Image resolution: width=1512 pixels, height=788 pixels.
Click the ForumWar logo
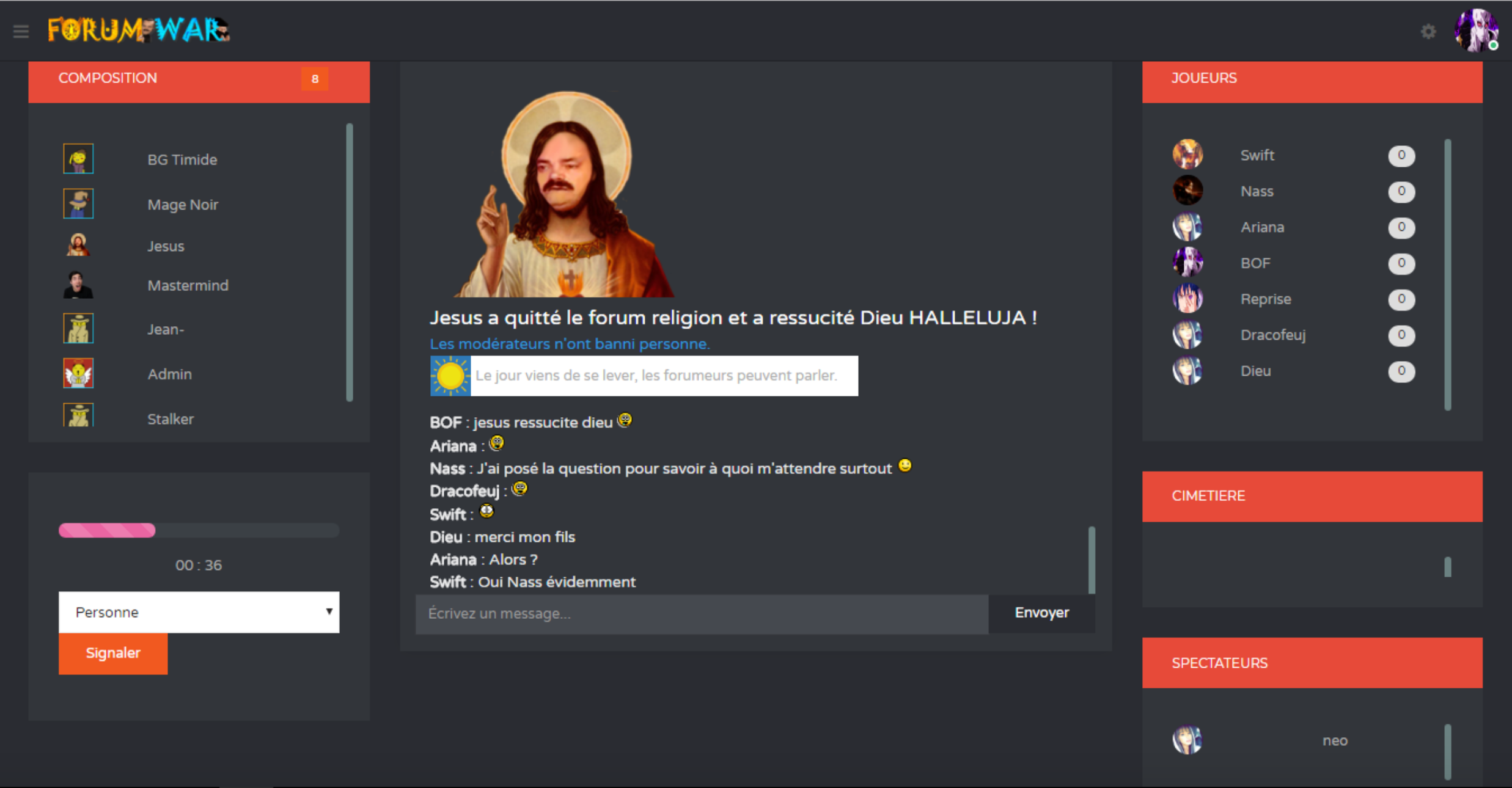139,30
